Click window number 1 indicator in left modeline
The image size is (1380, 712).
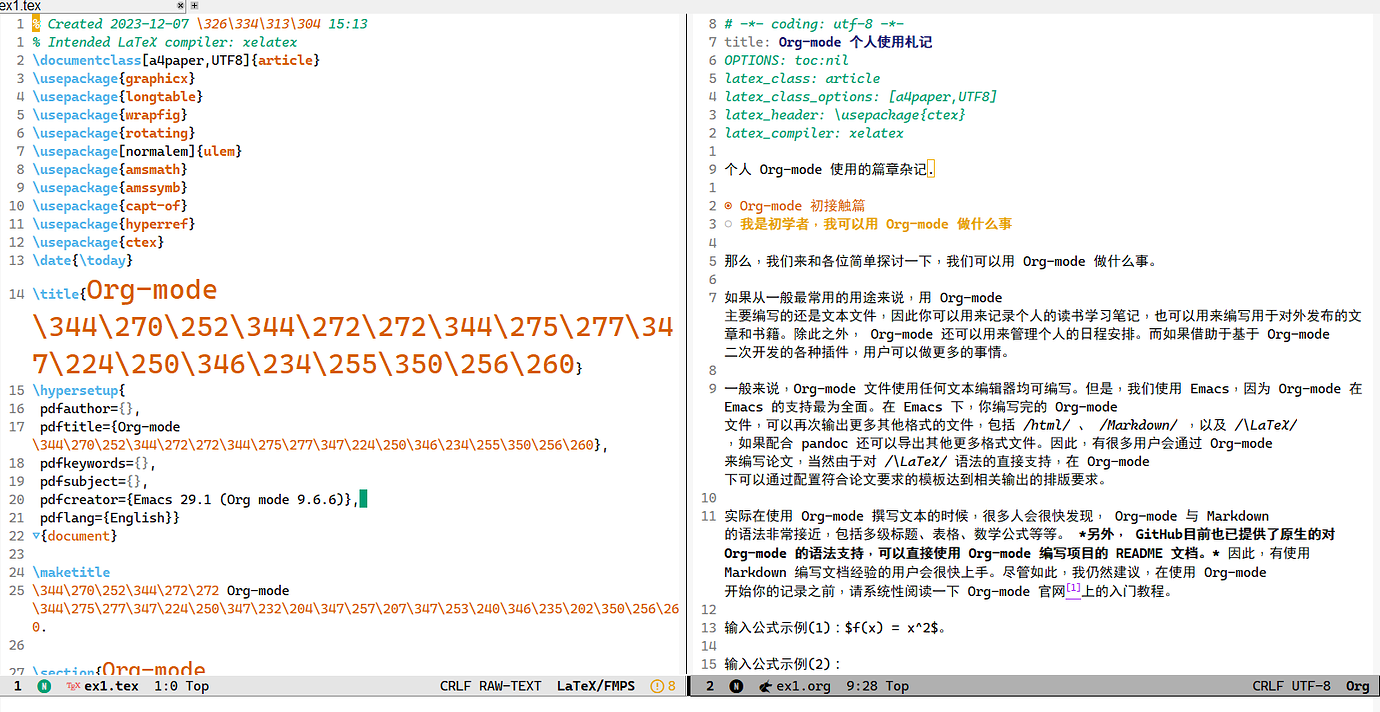coord(18,686)
